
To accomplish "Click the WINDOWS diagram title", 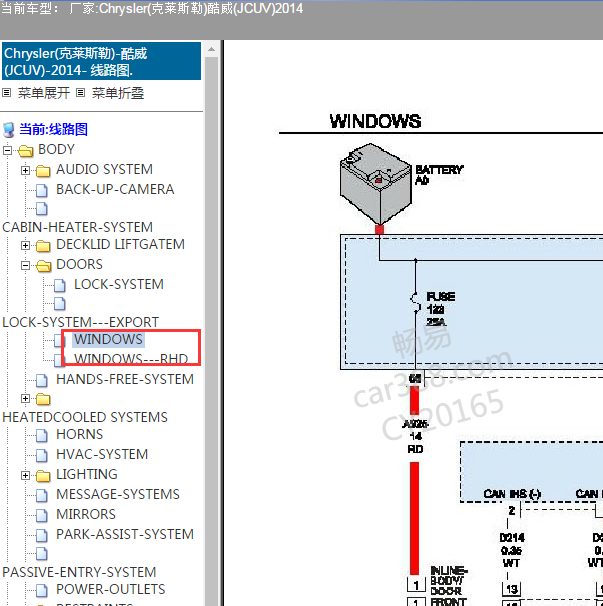I will tap(375, 121).
